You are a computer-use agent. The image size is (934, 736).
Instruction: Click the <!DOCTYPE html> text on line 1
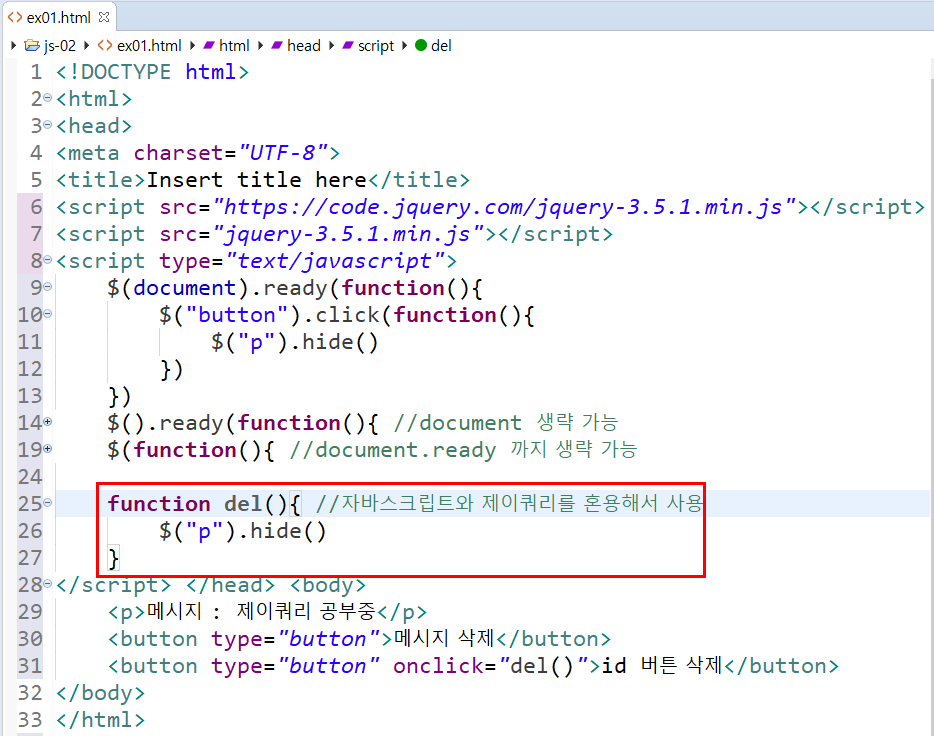pyautogui.click(x=152, y=72)
